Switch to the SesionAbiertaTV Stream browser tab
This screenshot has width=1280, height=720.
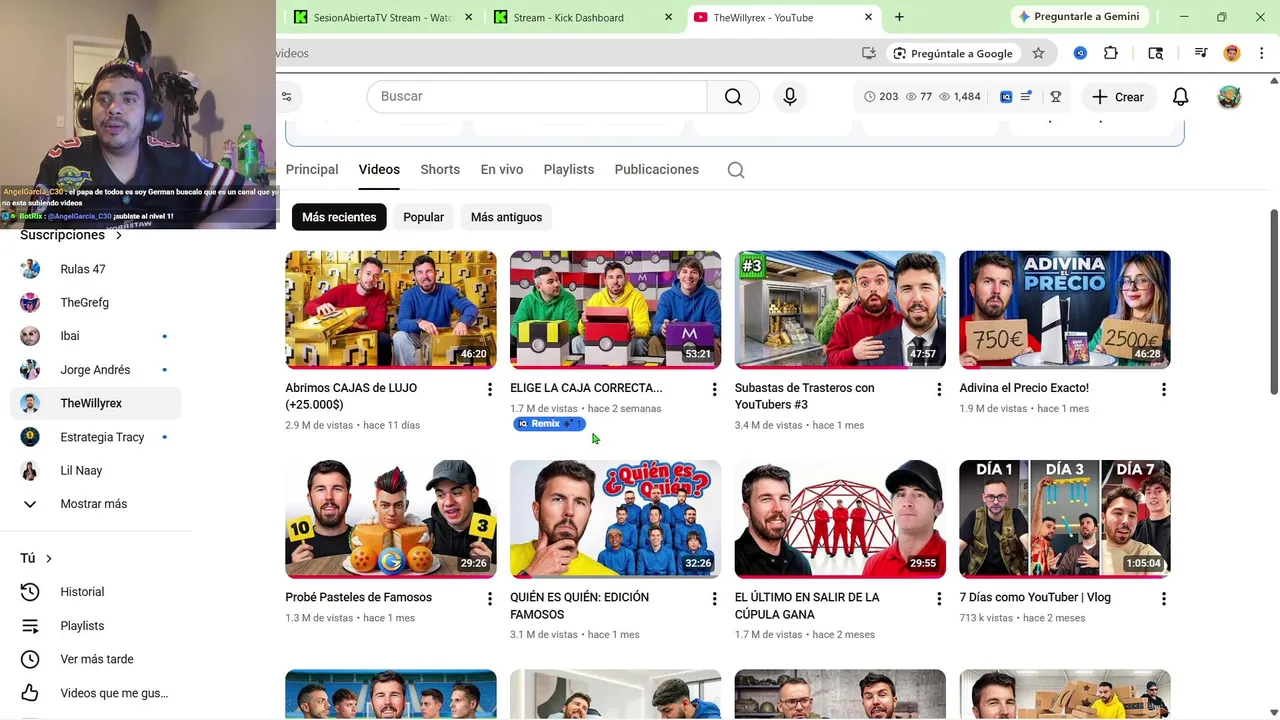click(382, 17)
